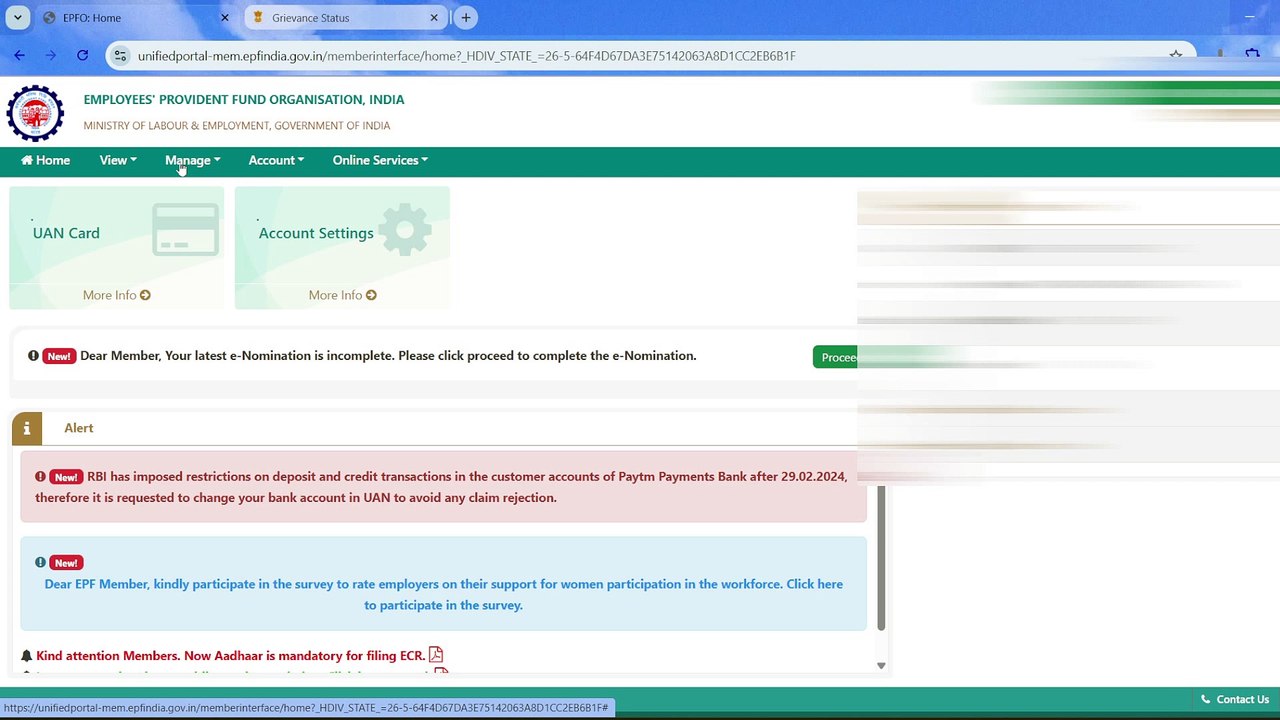Click the Alert heading text
This screenshot has width=1280, height=720.
pos(79,428)
